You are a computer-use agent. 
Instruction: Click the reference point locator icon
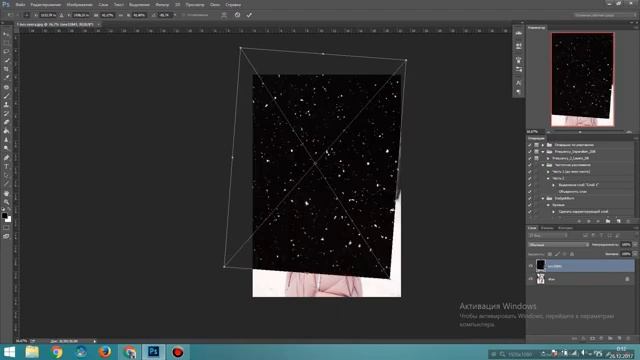[x=27, y=15]
